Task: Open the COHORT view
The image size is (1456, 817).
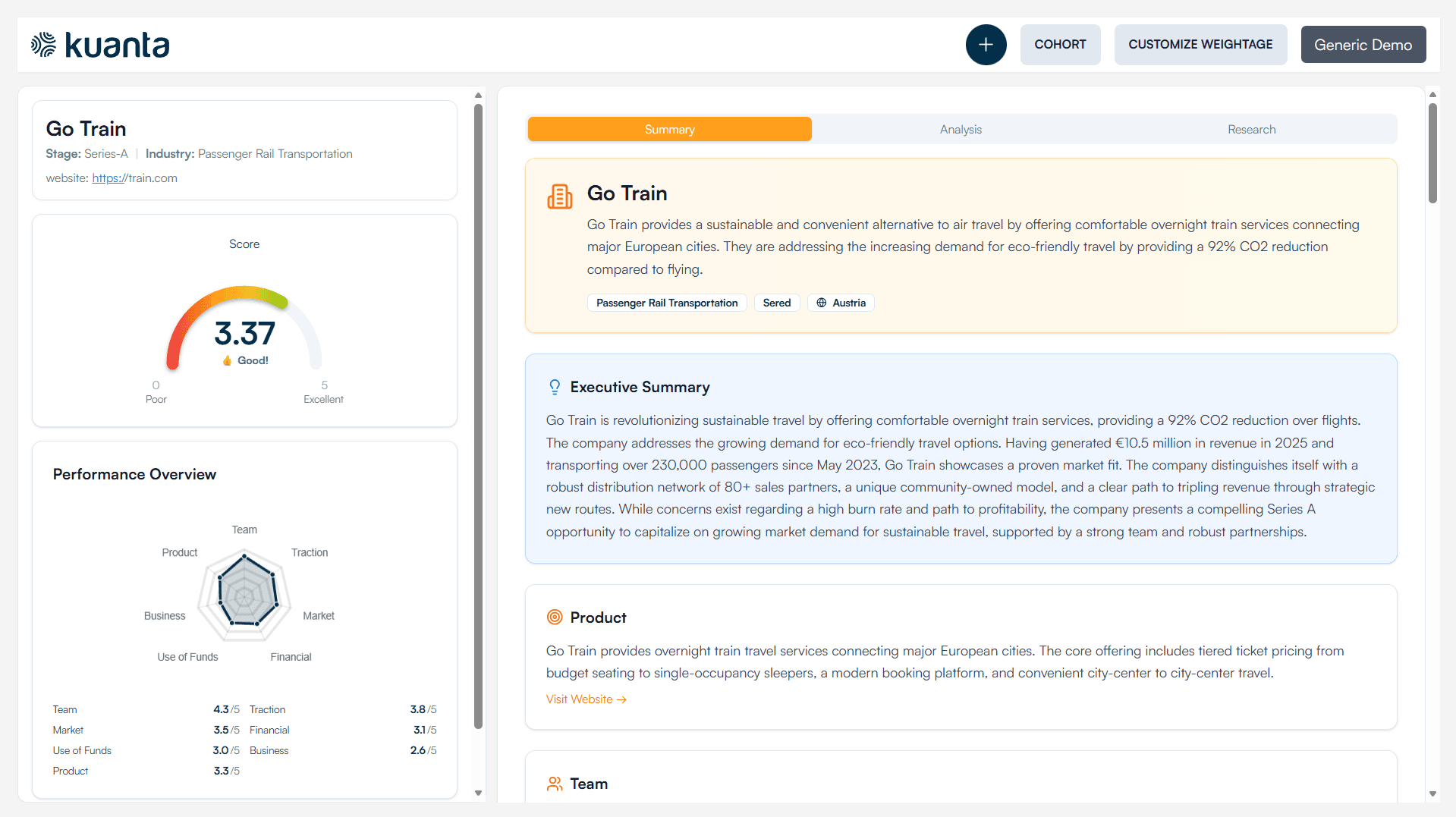Action: click(x=1060, y=45)
